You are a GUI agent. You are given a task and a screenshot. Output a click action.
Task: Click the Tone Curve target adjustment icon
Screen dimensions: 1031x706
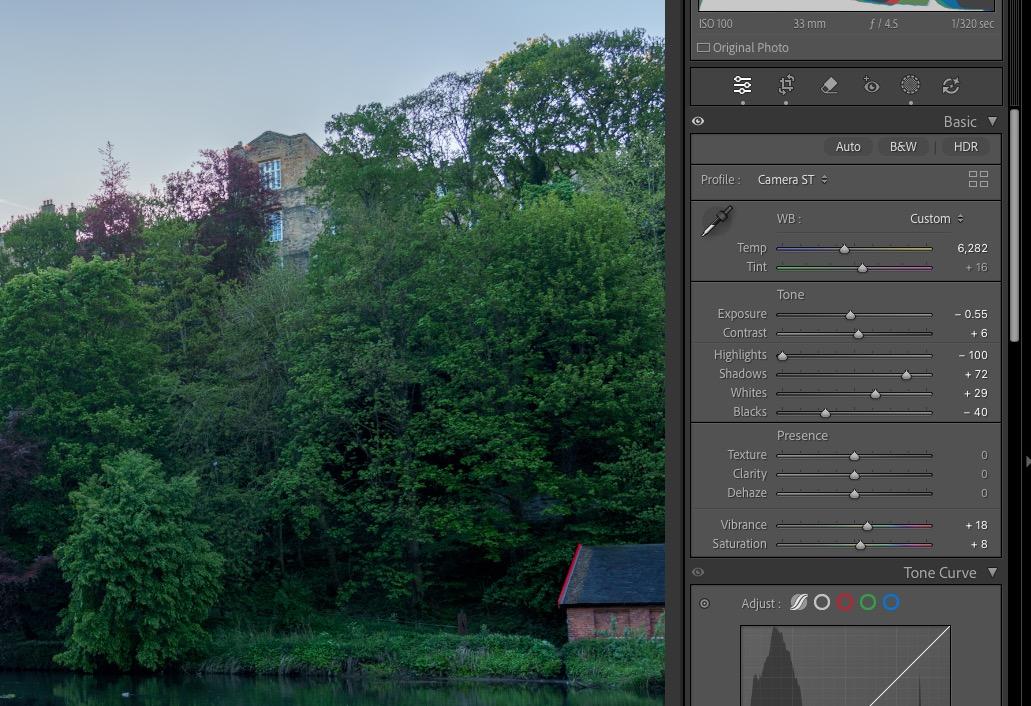(704, 603)
